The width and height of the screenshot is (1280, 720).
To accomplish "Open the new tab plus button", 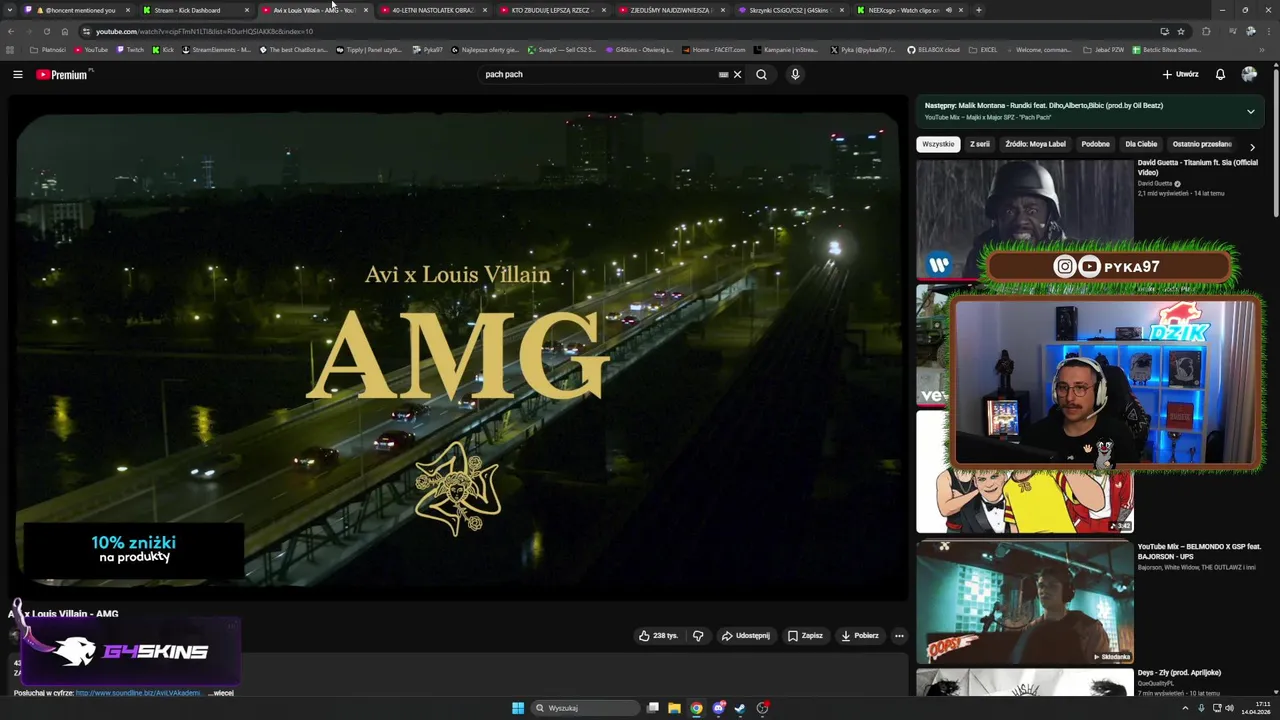I will [978, 10].
